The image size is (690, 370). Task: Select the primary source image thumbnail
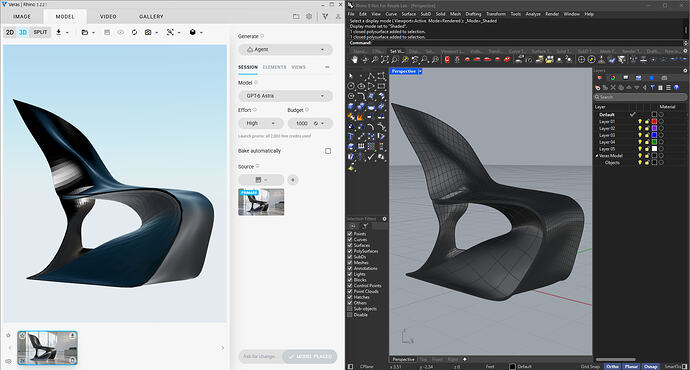pos(261,202)
